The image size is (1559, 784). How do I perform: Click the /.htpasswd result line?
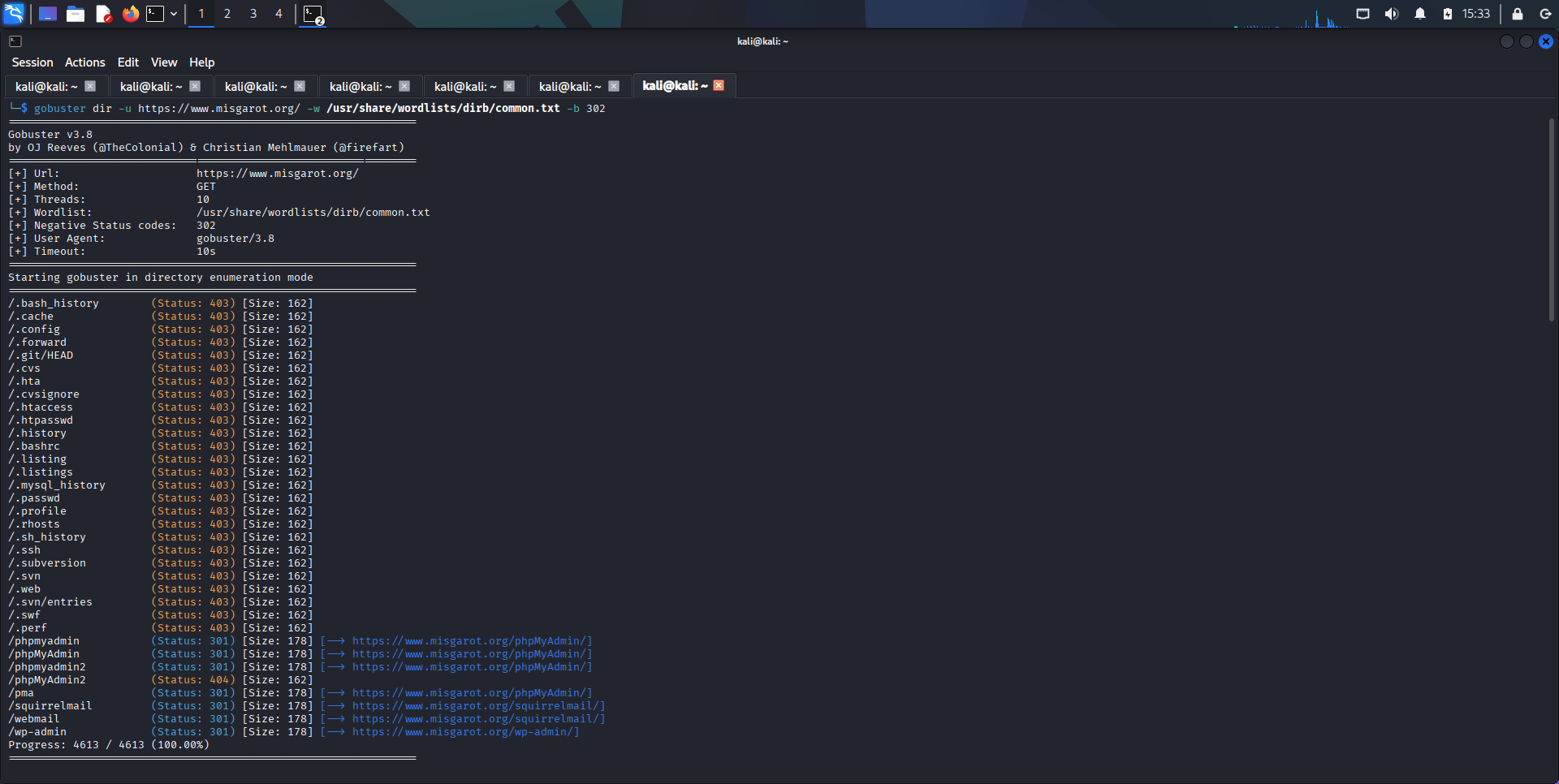(161, 420)
